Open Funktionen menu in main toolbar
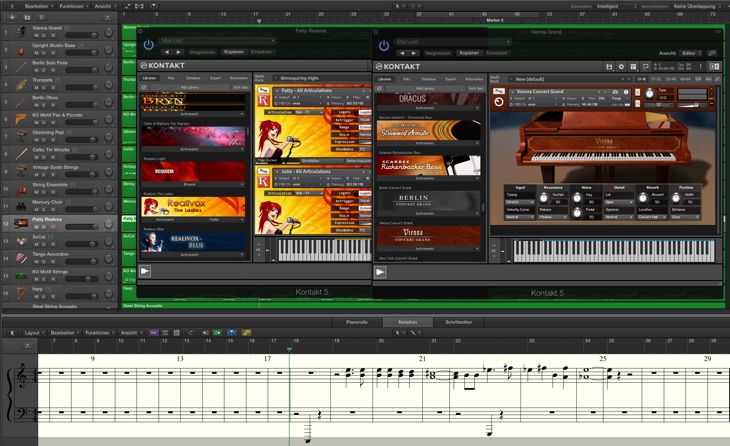This screenshot has height=446, width=730. (x=74, y=6)
